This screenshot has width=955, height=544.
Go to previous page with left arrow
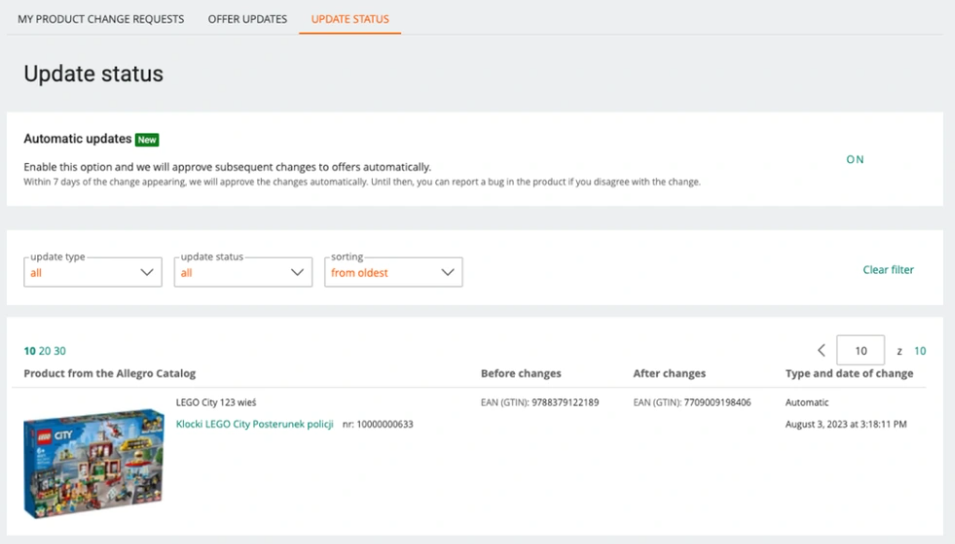[x=821, y=351]
